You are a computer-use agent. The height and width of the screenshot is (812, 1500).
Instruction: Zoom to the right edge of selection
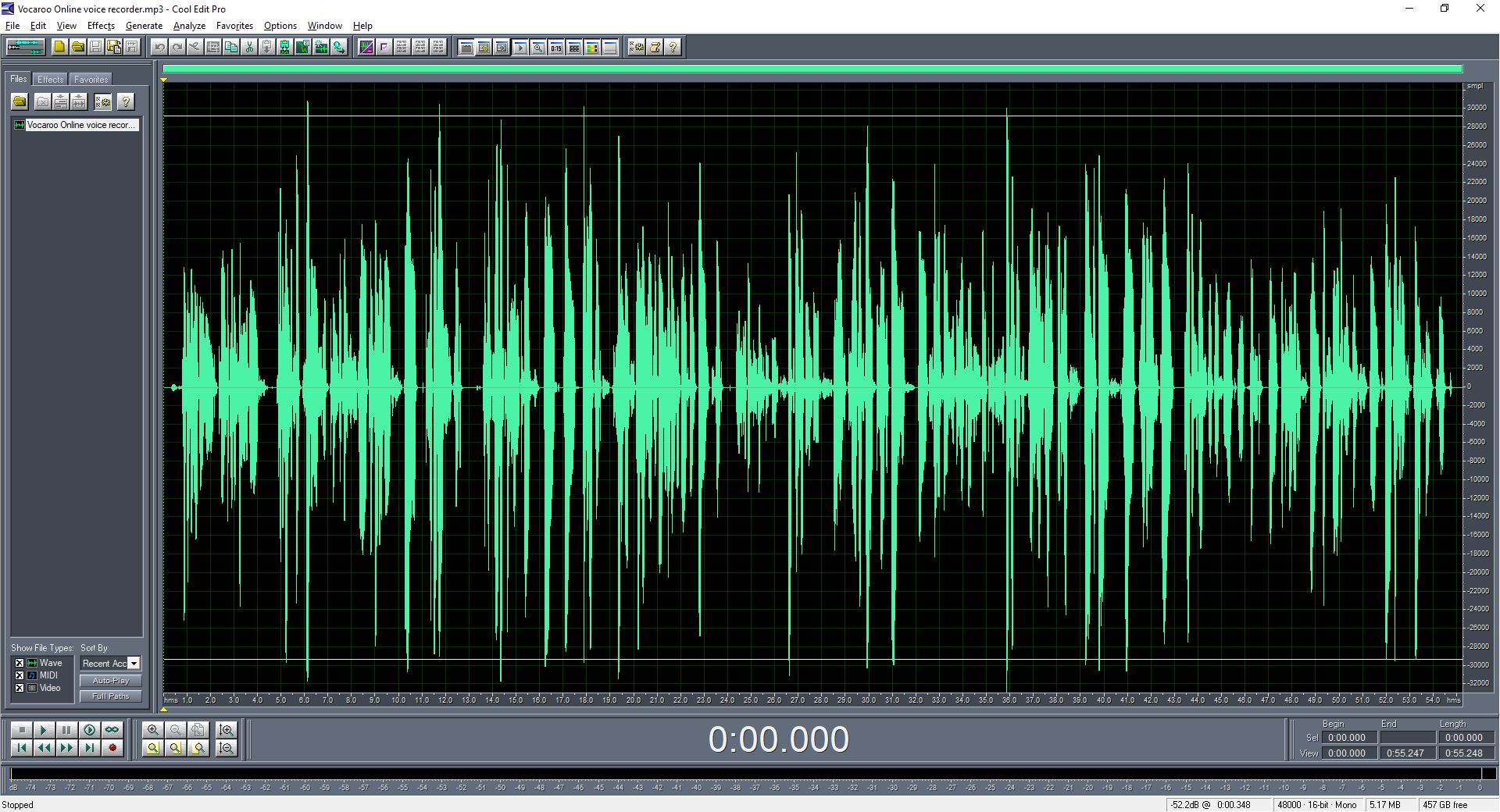tap(199, 748)
